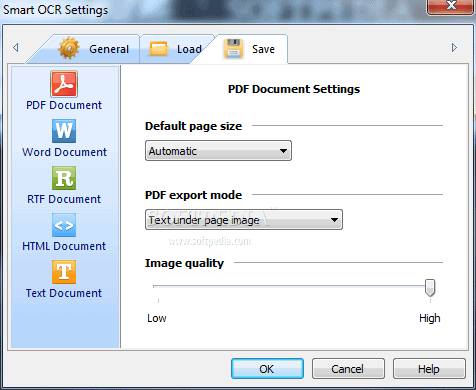Select the Save tab label

point(263,49)
